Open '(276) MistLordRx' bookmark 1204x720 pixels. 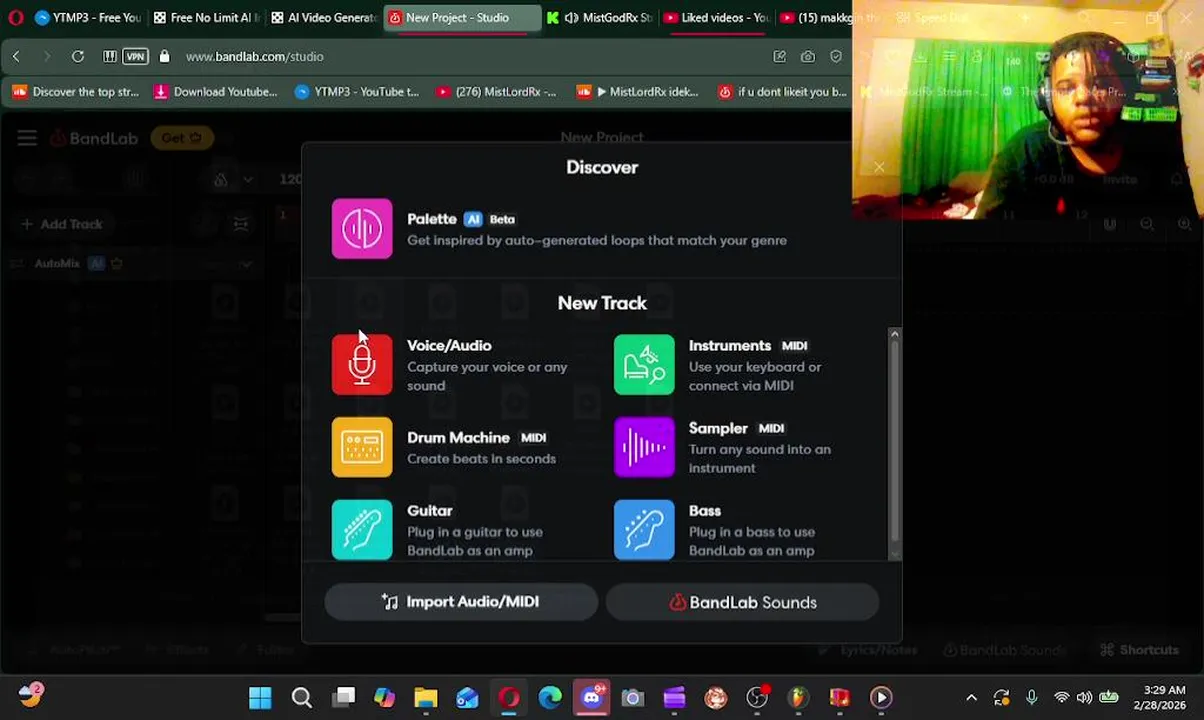point(496,92)
